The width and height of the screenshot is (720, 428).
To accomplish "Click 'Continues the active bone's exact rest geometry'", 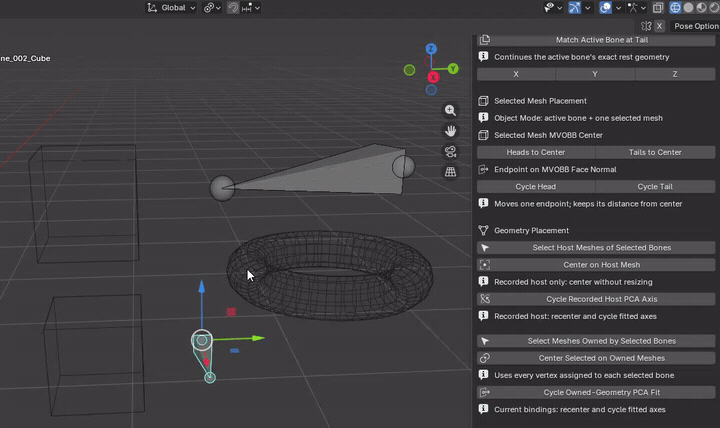I will click(581, 57).
